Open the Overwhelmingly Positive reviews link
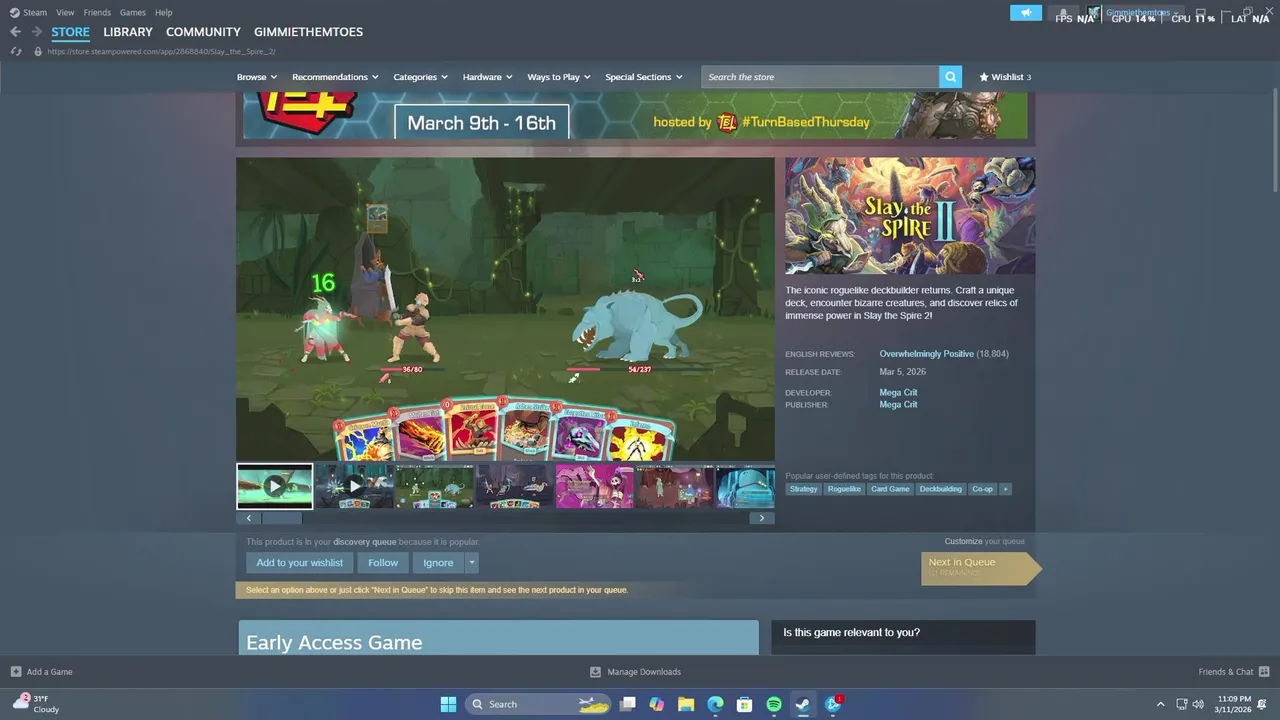The width and height of the screenshot is (1280, 720). 926,354
